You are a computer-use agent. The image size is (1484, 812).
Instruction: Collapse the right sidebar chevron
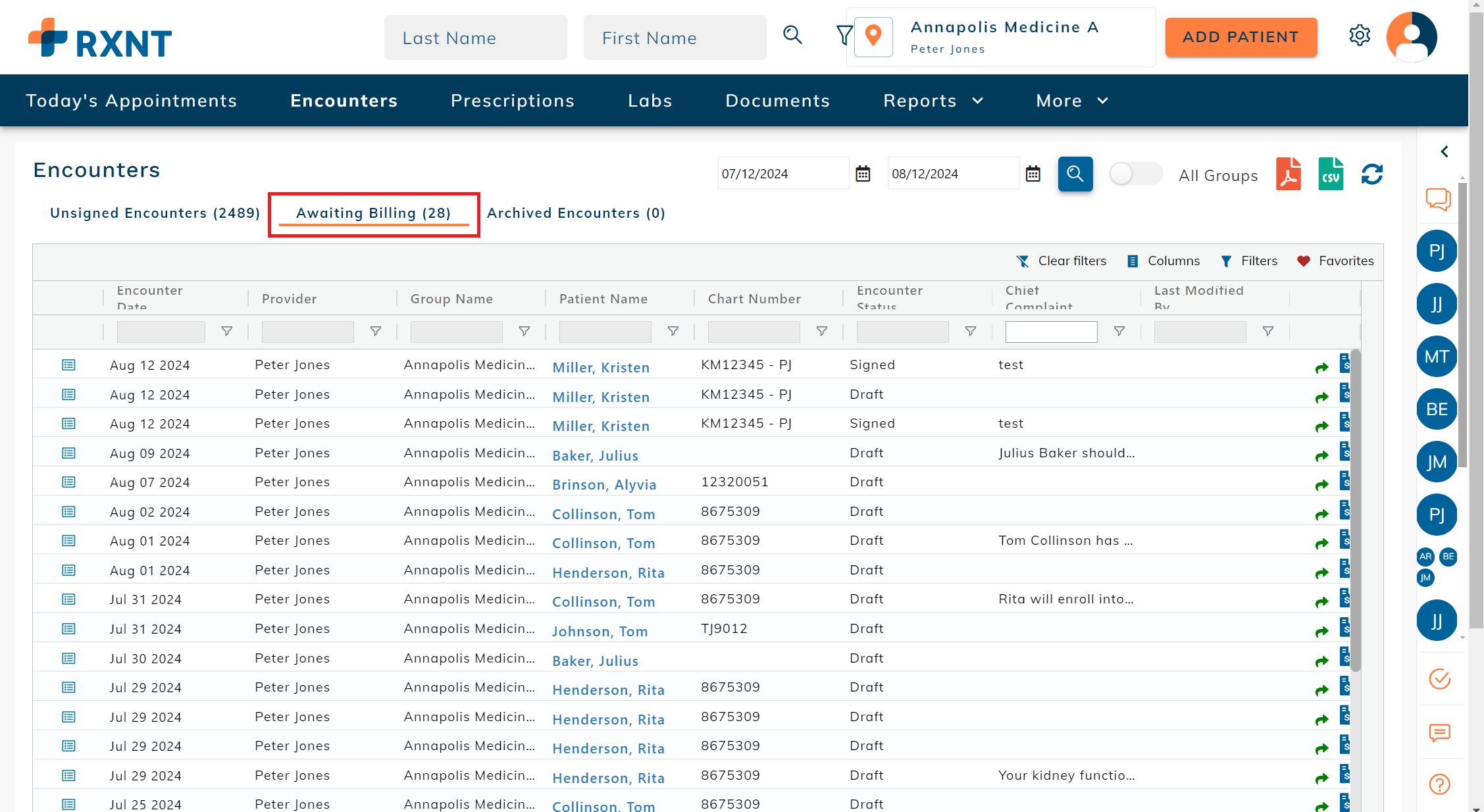[x=1445, y=151]
